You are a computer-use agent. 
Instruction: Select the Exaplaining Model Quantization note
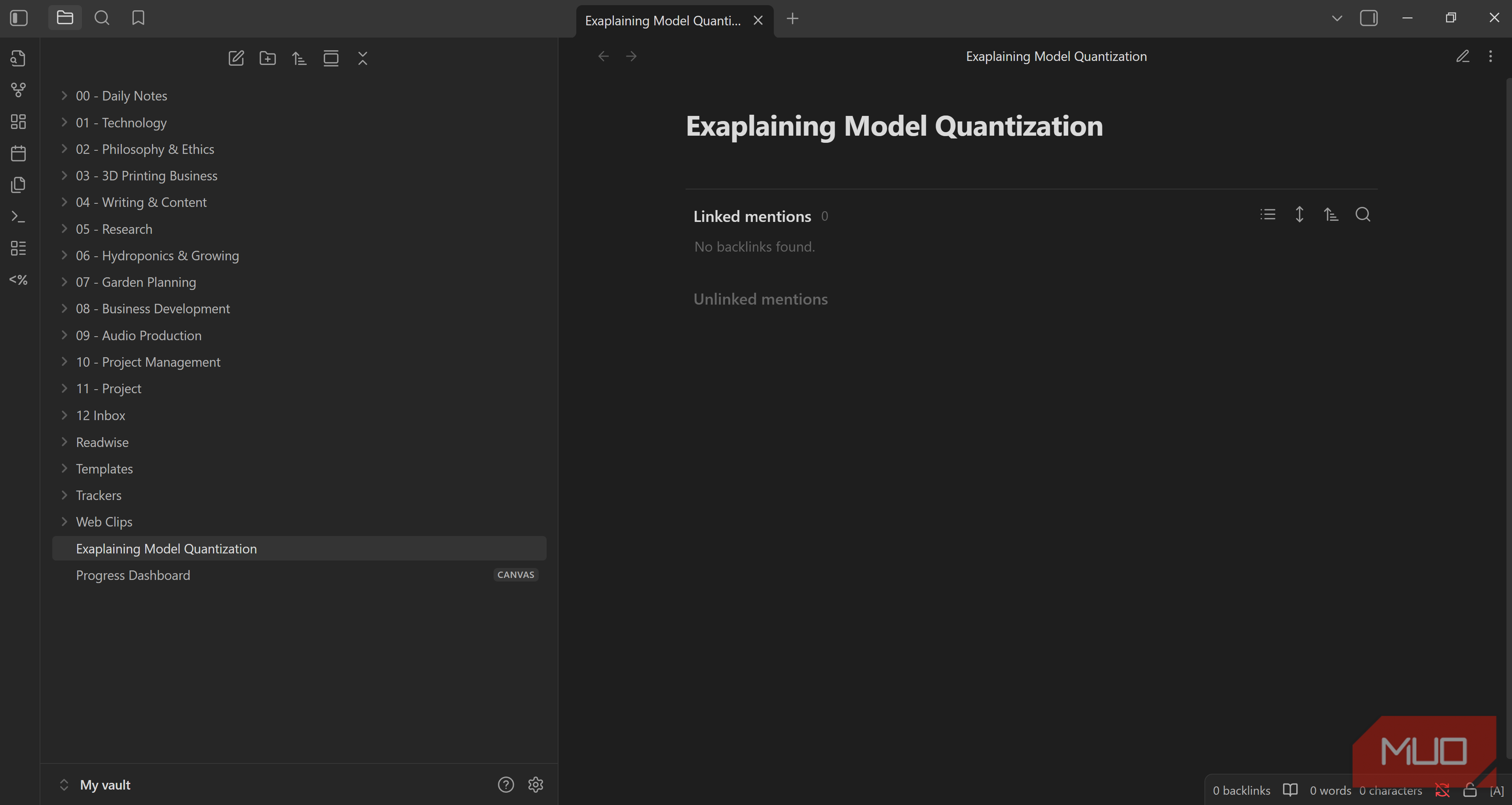[x=299, y=549]
